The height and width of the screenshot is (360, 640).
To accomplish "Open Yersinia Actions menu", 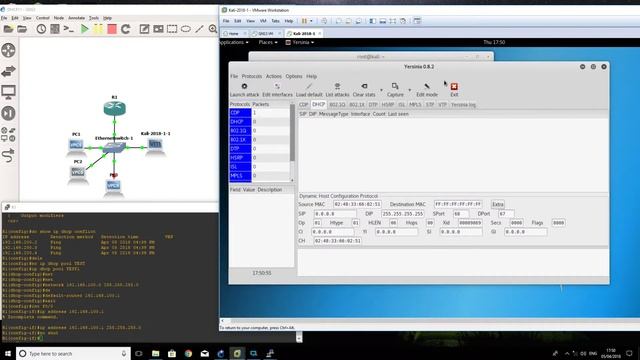I will [x=273, y=76].
